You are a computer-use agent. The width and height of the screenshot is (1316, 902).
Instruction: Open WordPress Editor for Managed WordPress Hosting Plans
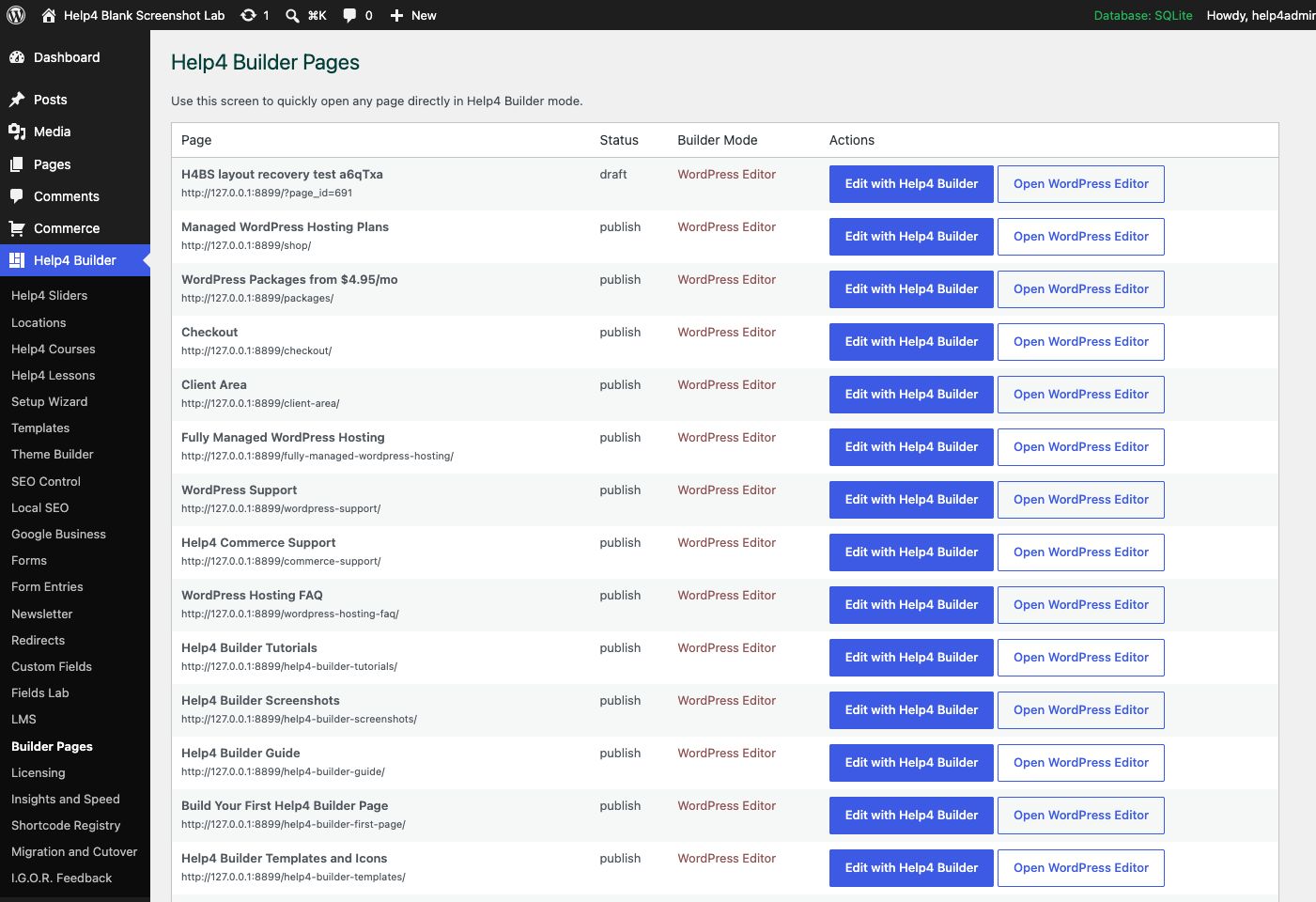[x=1081, y=237]
